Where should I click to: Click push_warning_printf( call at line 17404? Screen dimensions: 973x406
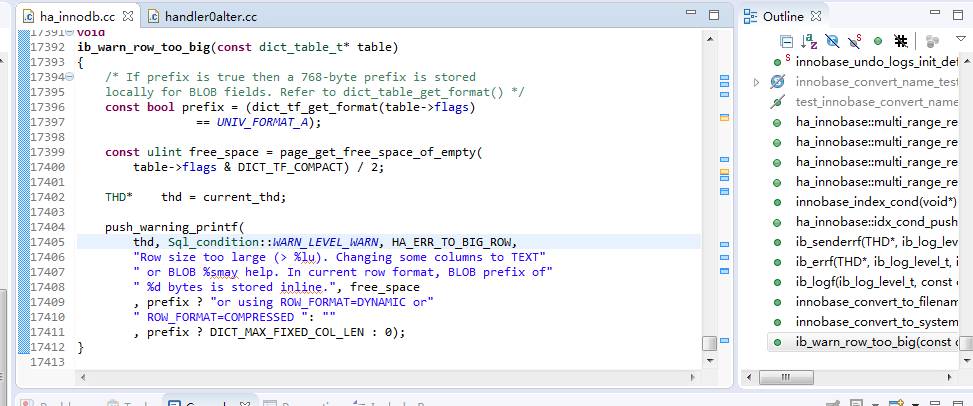[176, 227]
